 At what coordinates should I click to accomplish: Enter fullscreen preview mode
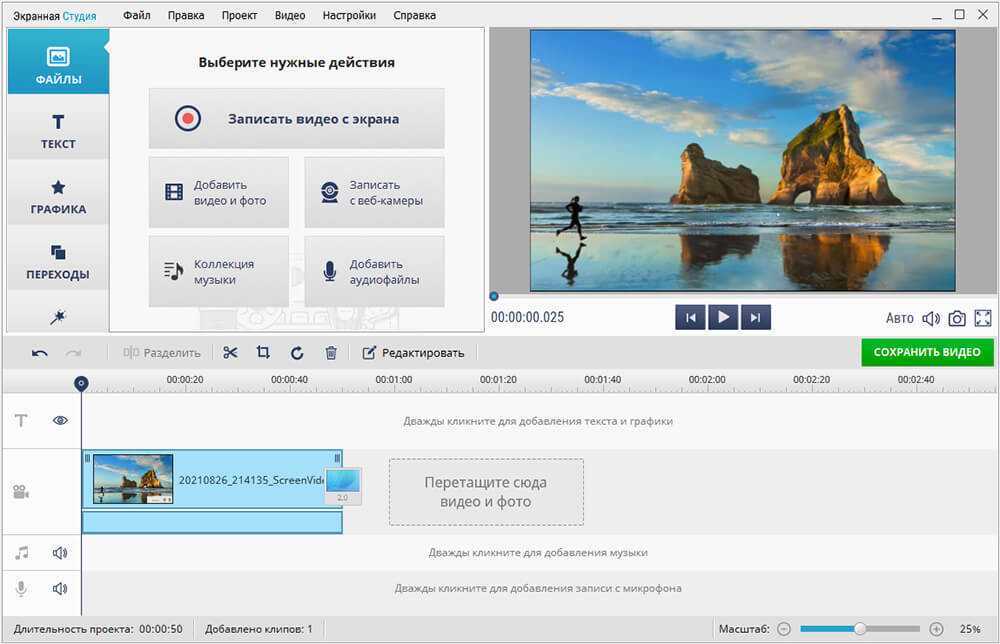pos(983,318)
